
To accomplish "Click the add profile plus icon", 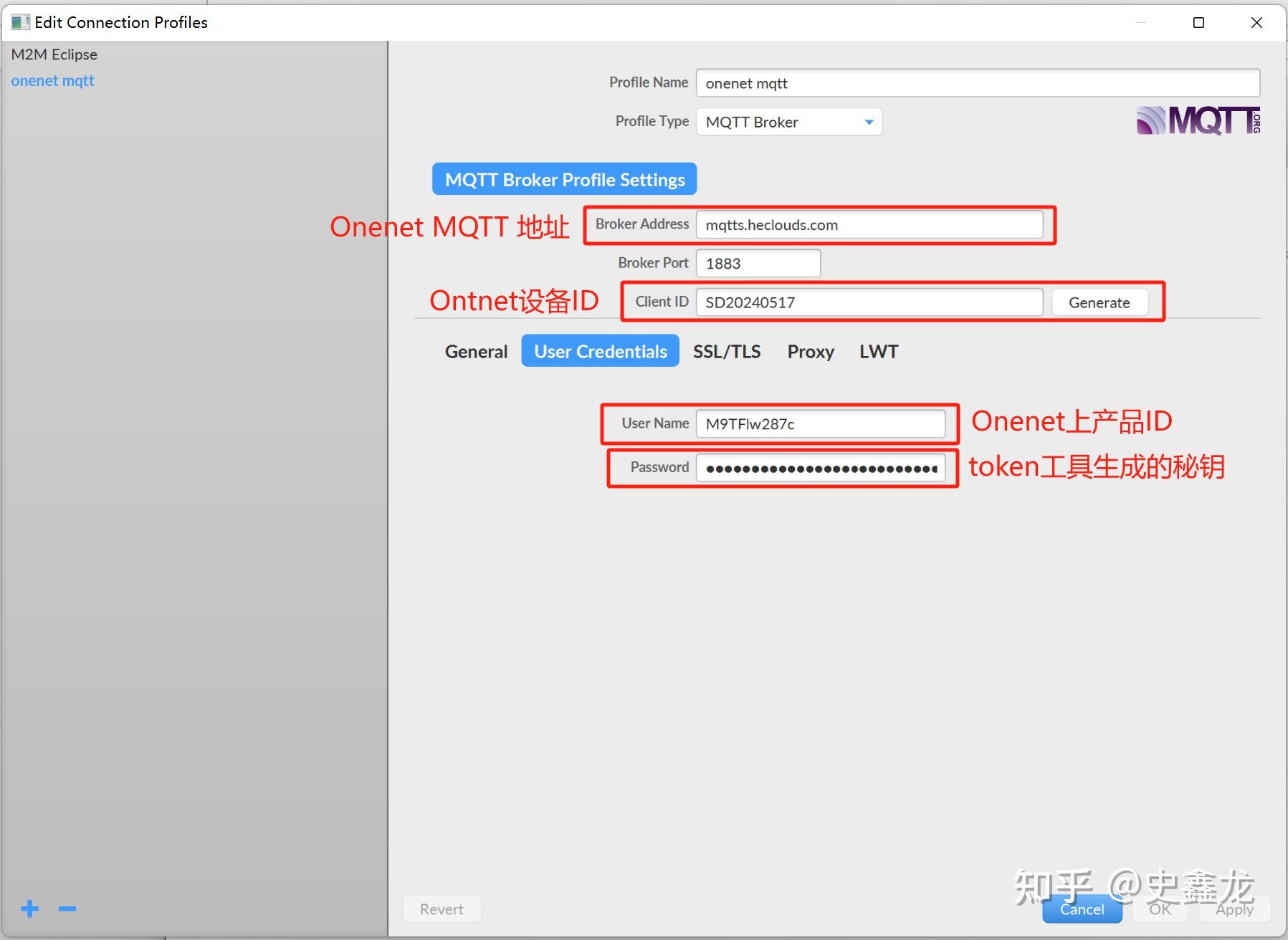I will click(x=29, y=908).
